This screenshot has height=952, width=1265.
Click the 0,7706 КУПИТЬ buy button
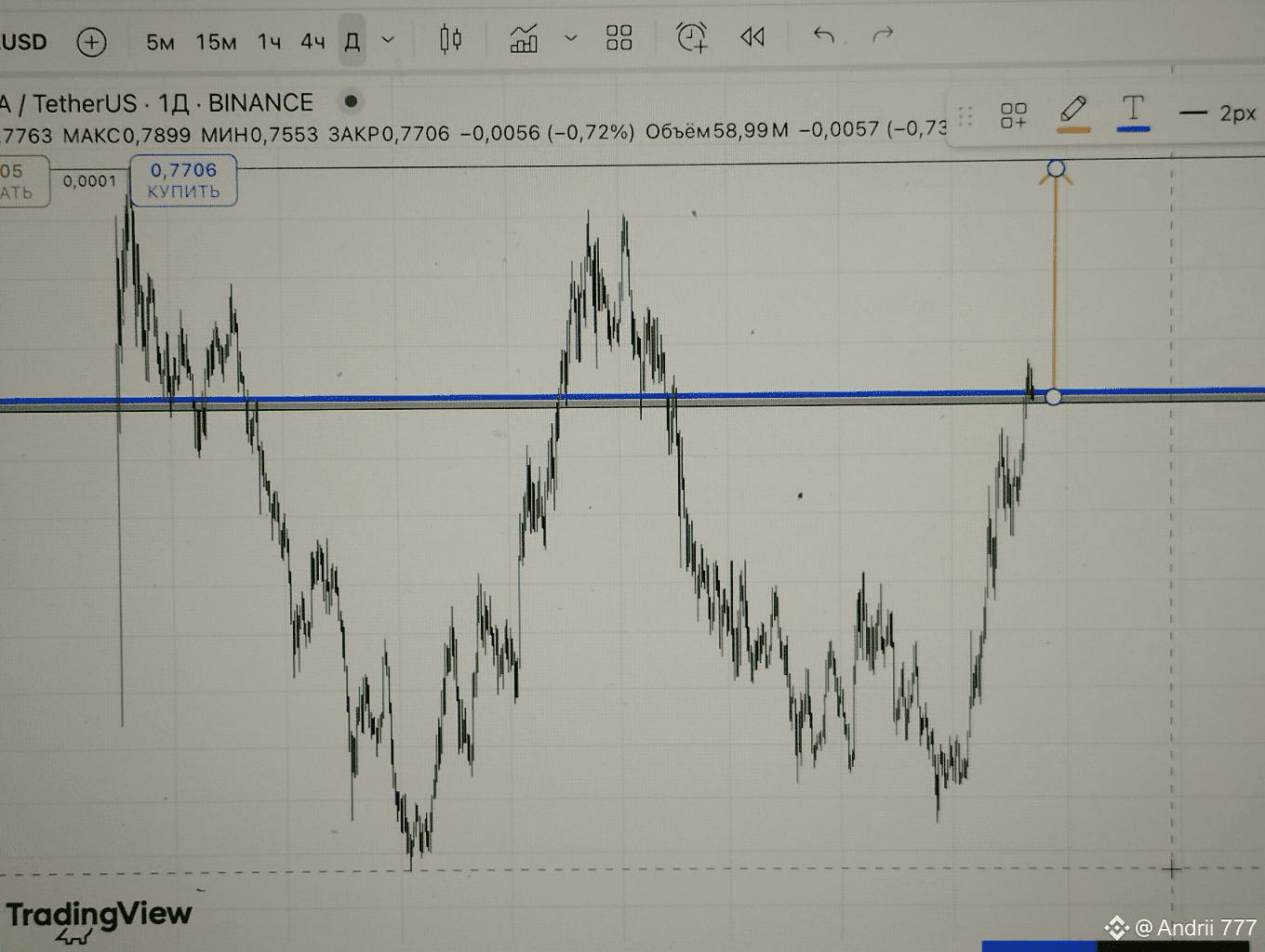[183, 180]
